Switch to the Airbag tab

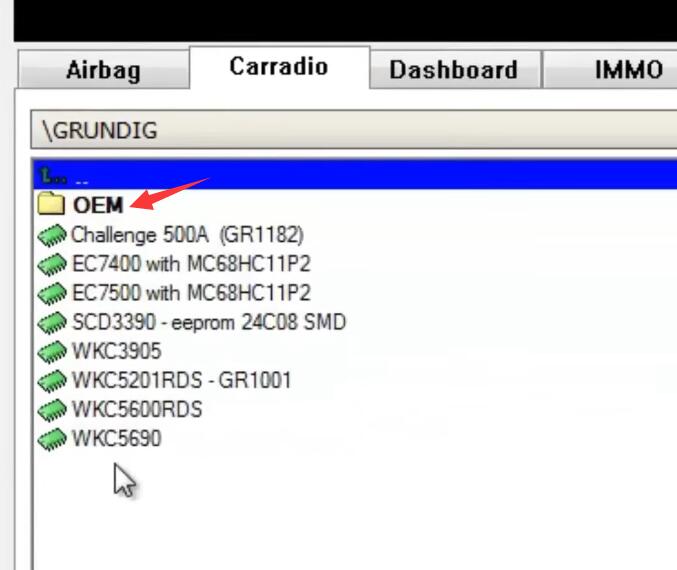click(x=104, y=70)
